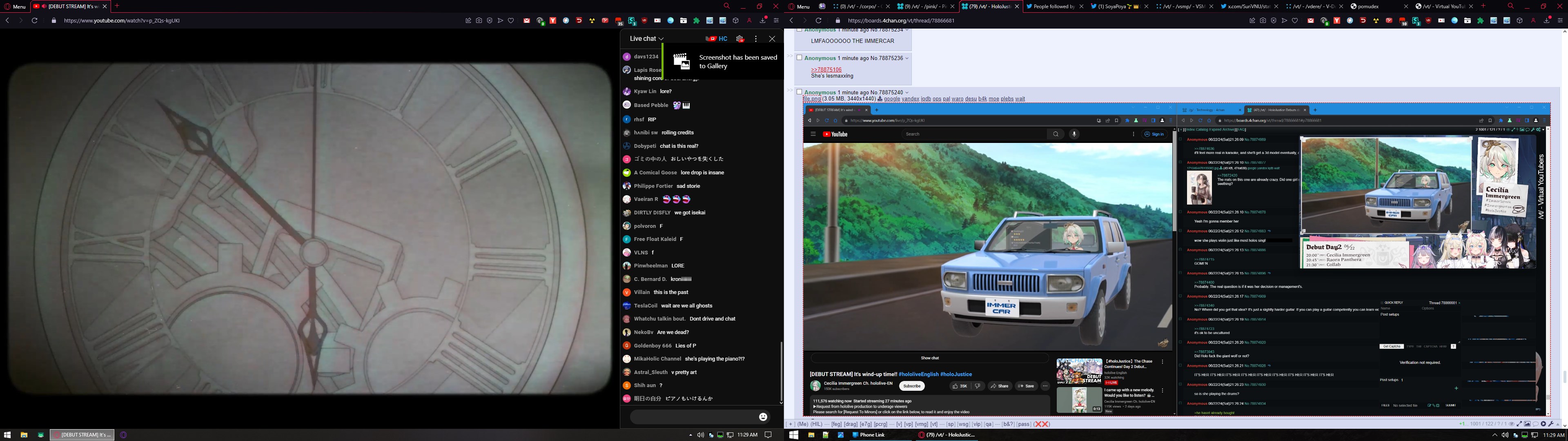Tick the checkbox for post No.78875236
The width and height of the screenshot is (1568, 441).
[799, 58]
